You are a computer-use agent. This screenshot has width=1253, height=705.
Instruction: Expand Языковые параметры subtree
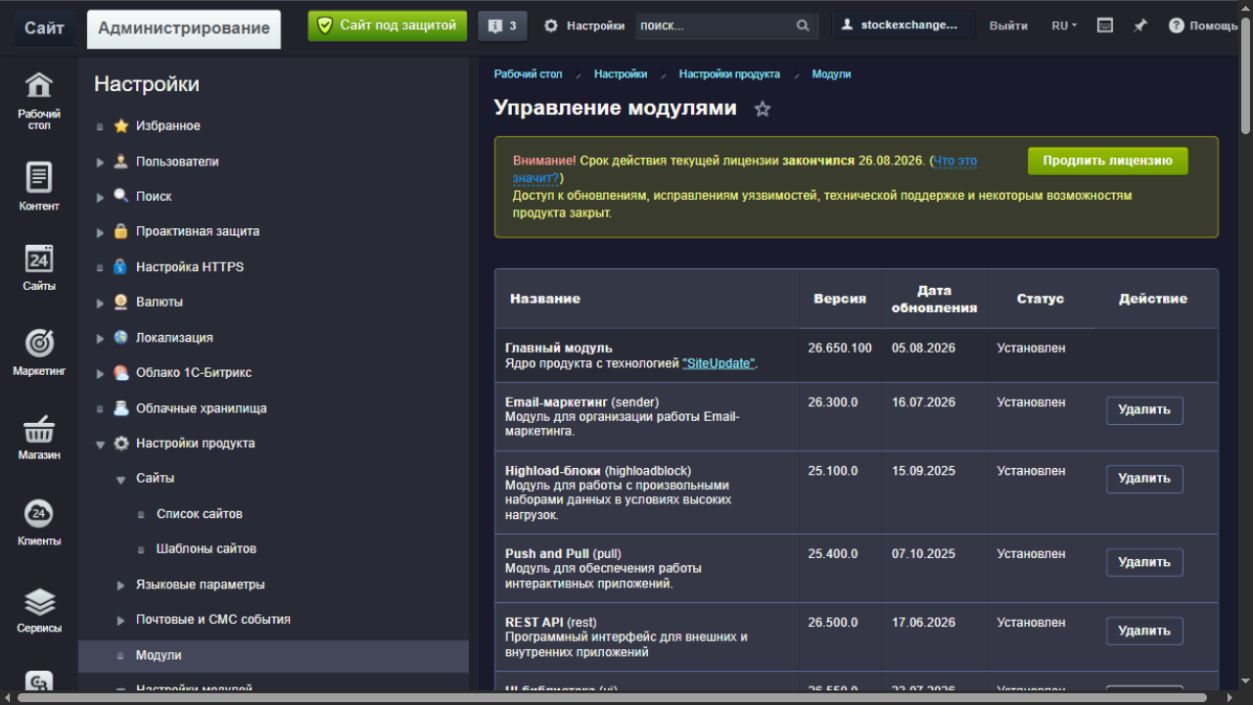[121, 585]
